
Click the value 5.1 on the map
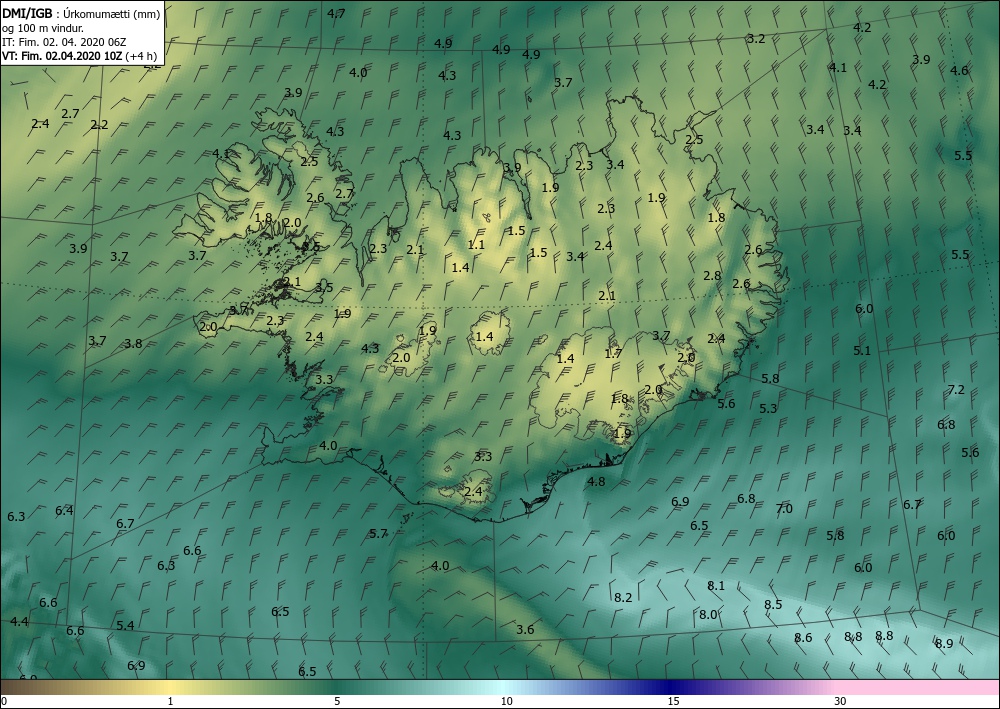click(862, 351)
